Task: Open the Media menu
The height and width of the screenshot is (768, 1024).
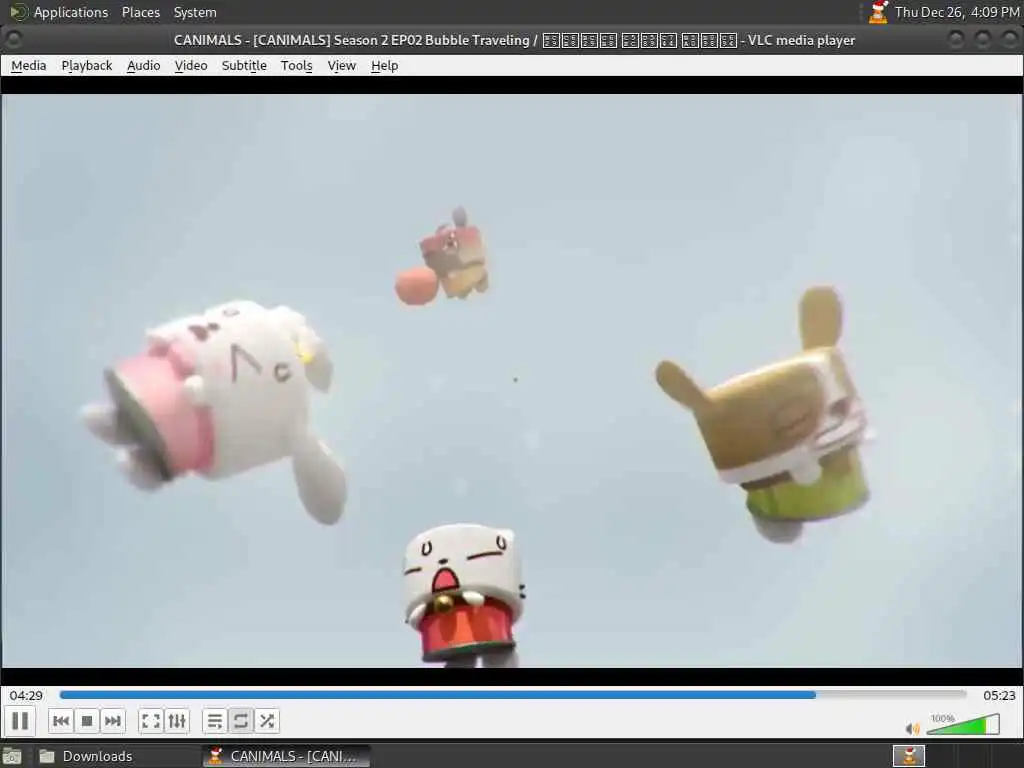Action: click(29, 65)
